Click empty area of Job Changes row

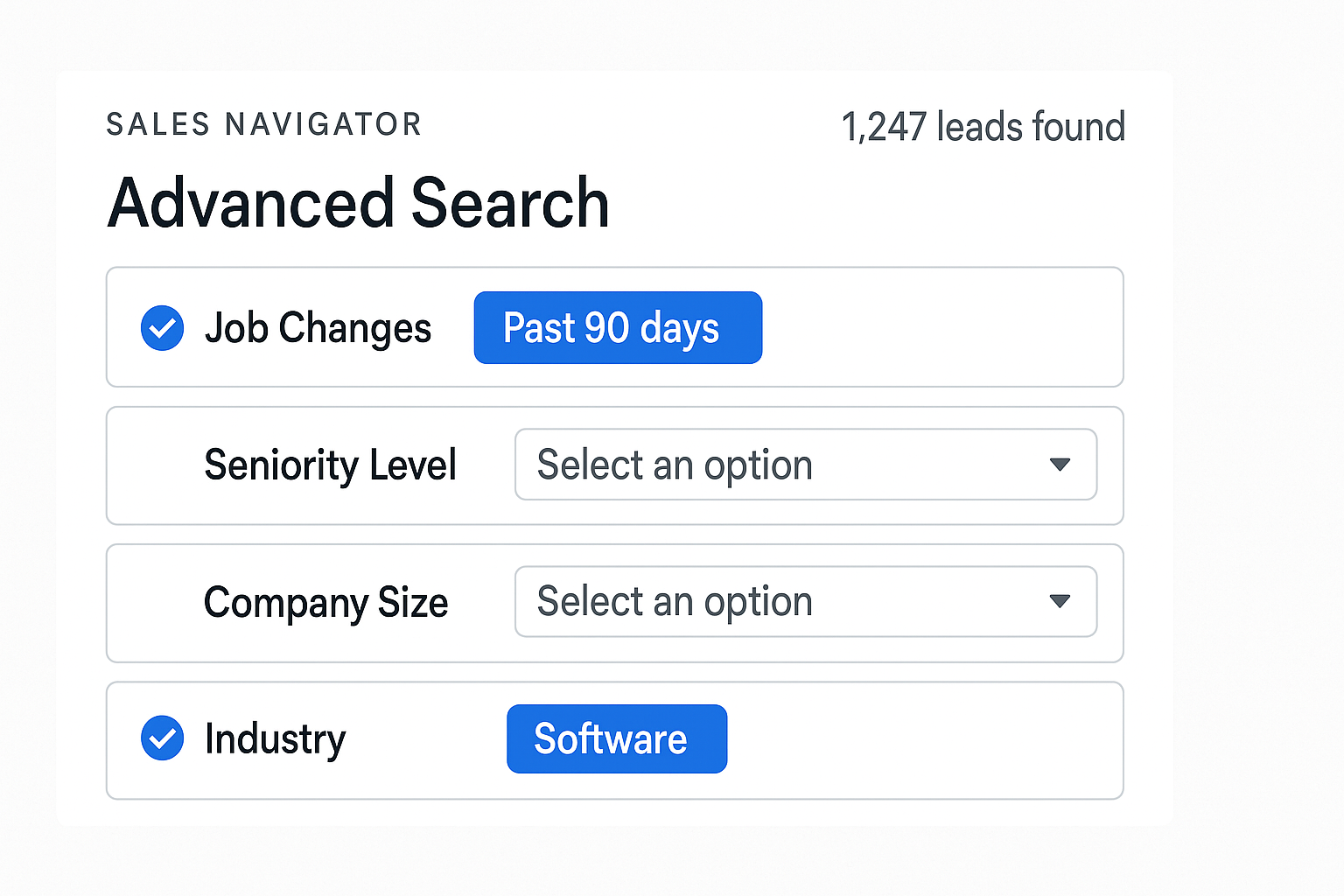point(936,328)
